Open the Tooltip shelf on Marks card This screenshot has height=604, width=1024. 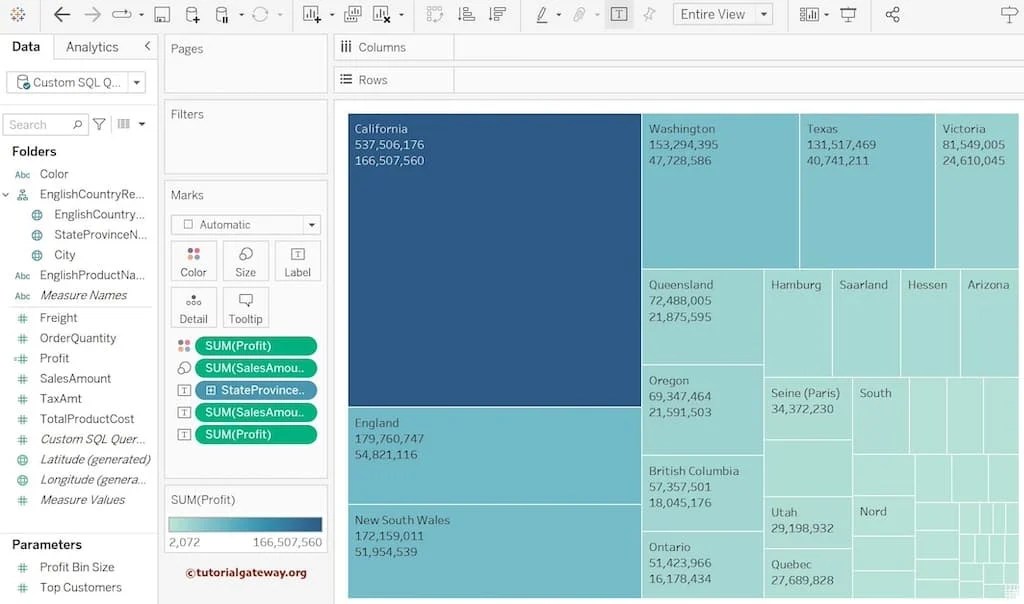(245, 307)
